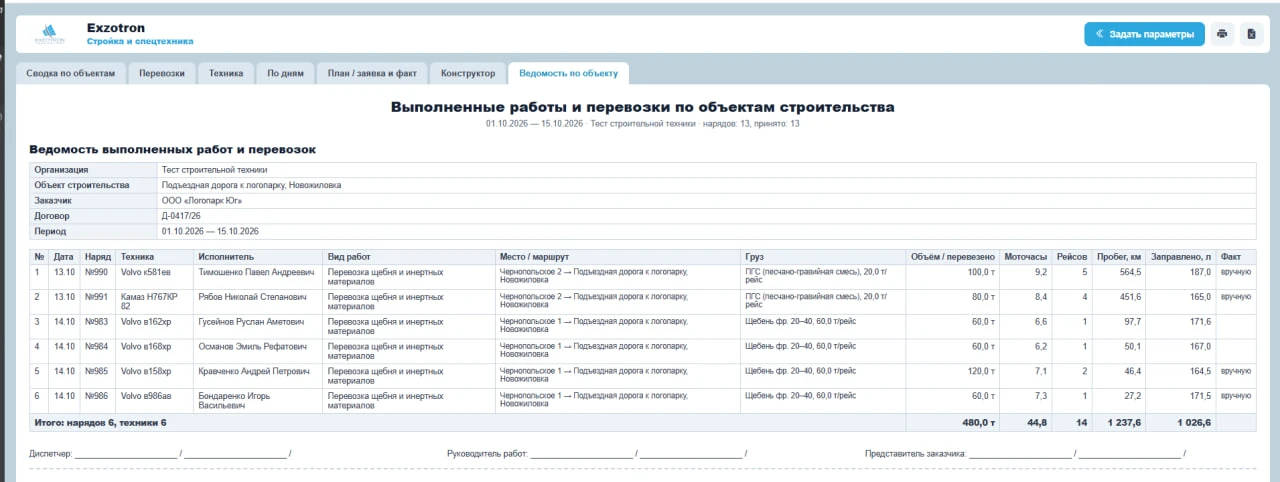Click customer ООО «Логопарк Юг»
Viewport: 1280px width, 482px height.
click(x=202, y=200)
